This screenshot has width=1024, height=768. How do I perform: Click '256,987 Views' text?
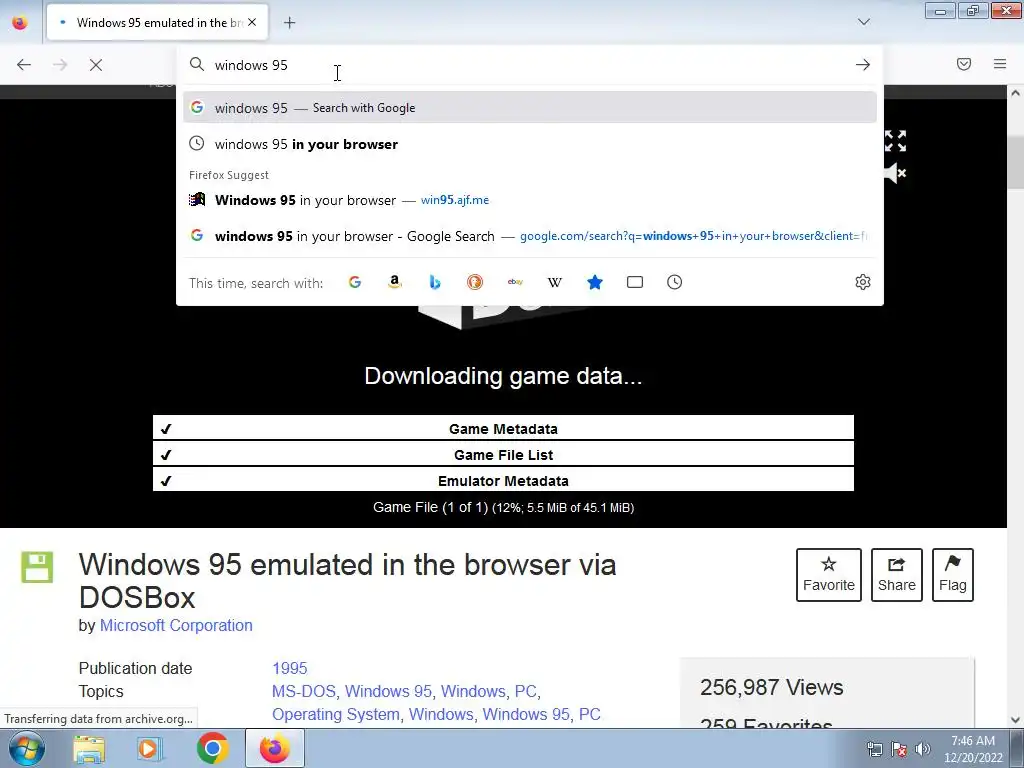coord(772,688)
